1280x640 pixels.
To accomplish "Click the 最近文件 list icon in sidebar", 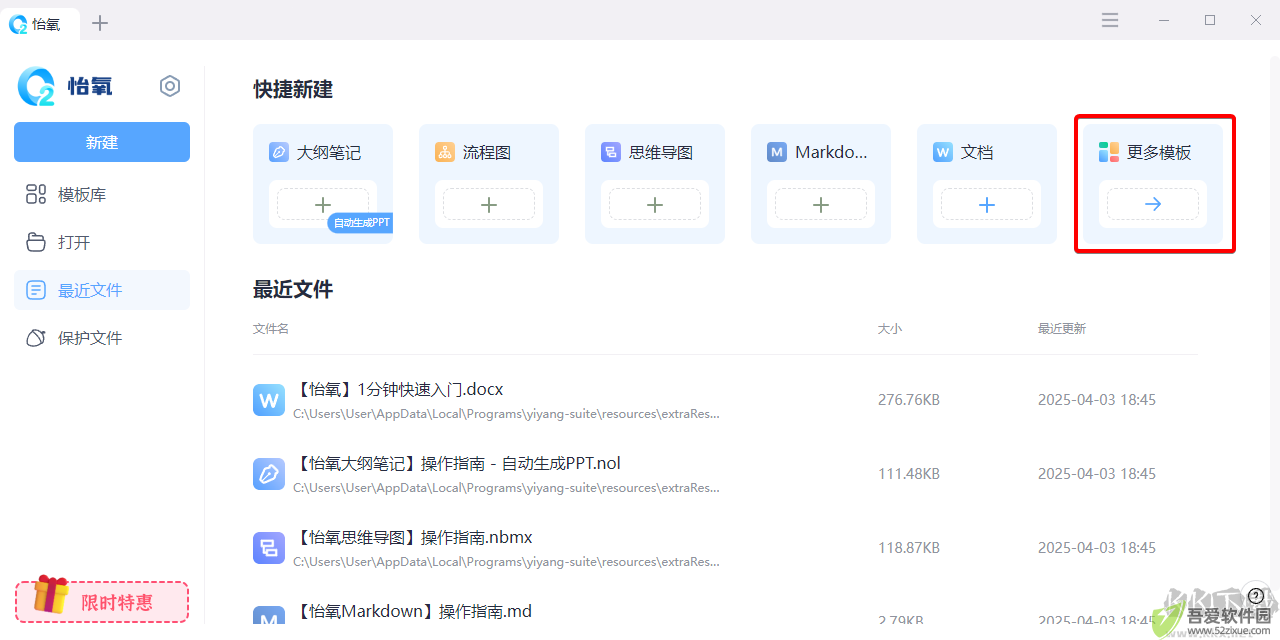I will click(x=36, y=290).
